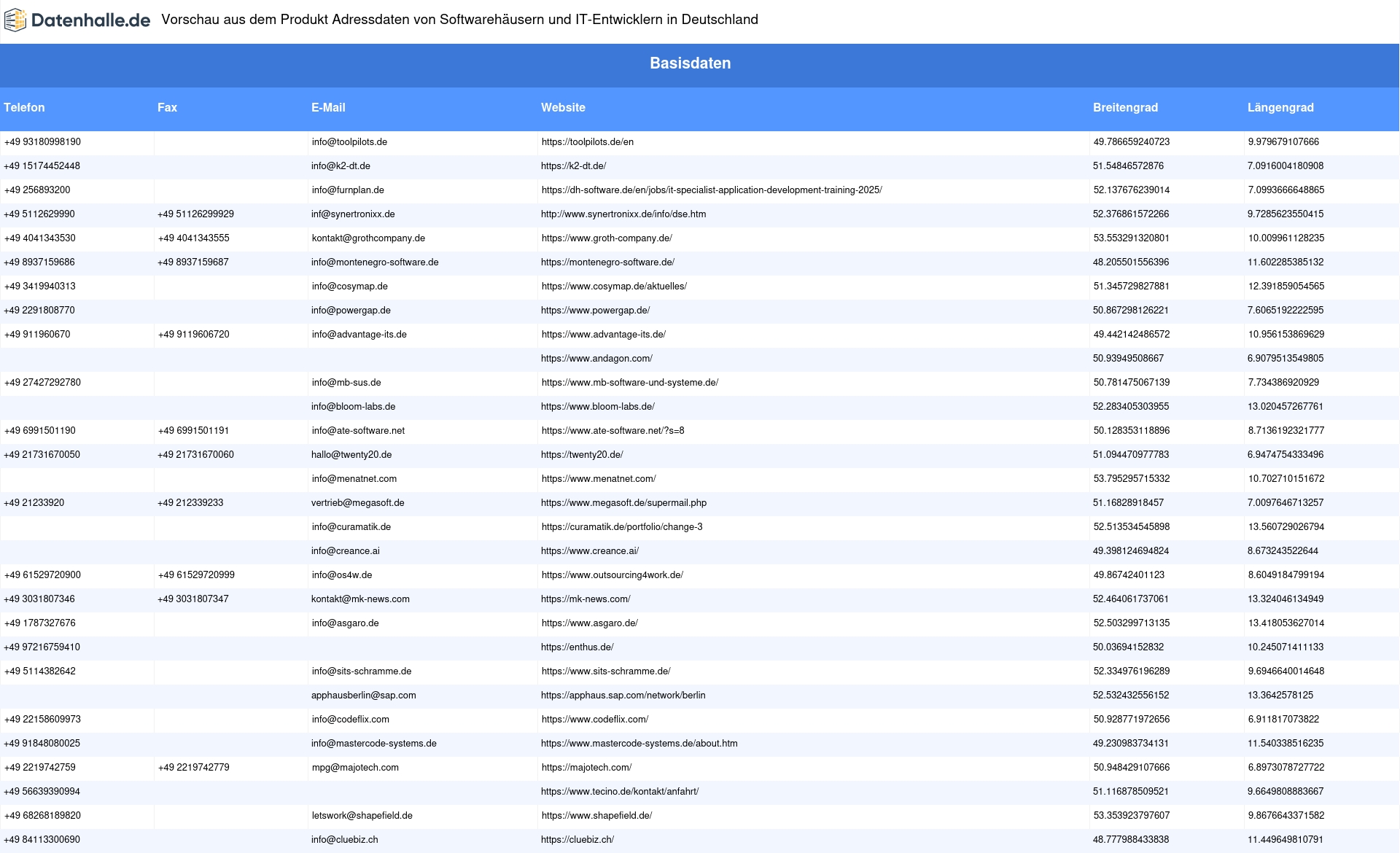Open the https://toolpilots.de/en website
1400x853 pixels.
tap(588, 142)
